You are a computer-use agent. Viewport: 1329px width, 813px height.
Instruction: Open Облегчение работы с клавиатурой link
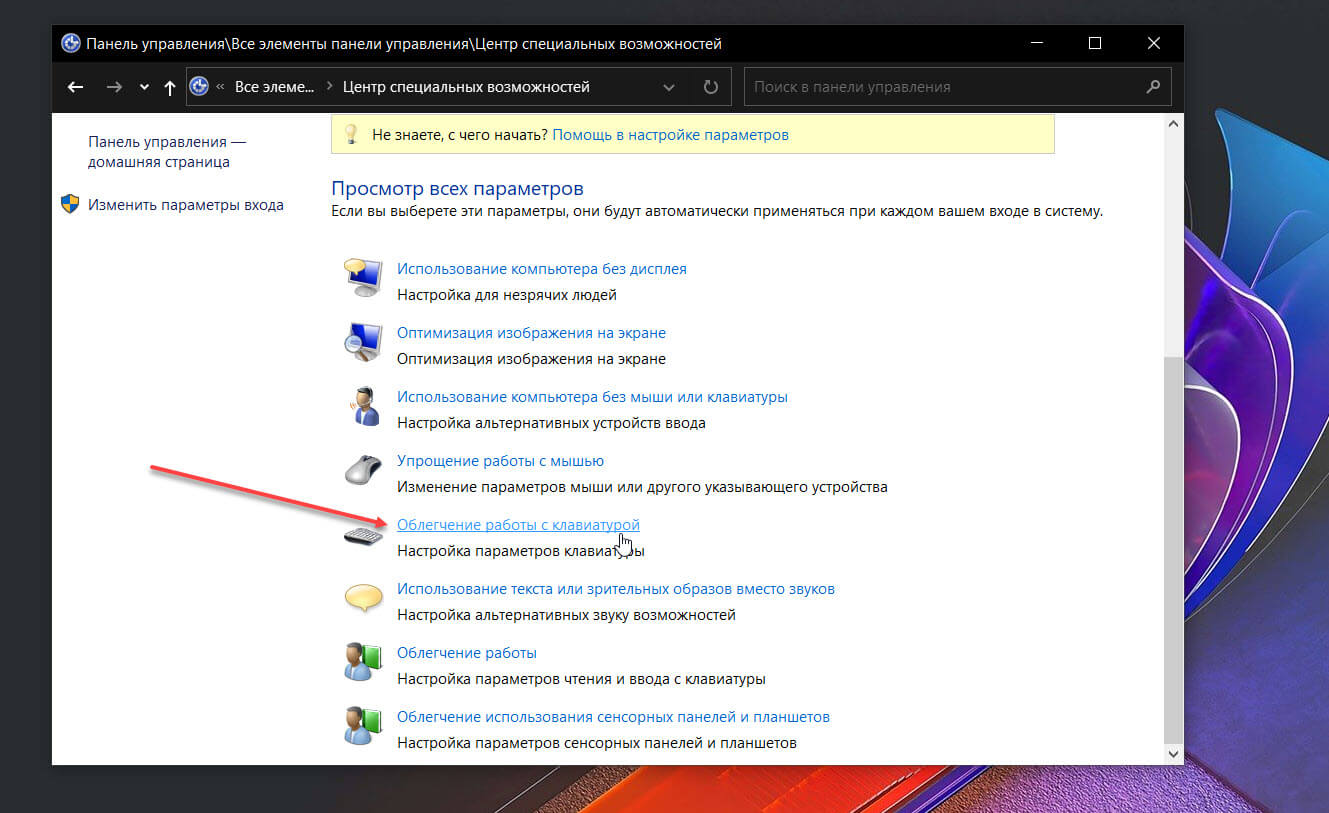(x=518, y=525)
